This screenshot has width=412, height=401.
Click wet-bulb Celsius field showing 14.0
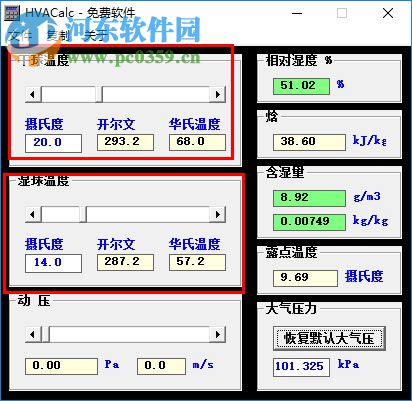pos(53,263)
